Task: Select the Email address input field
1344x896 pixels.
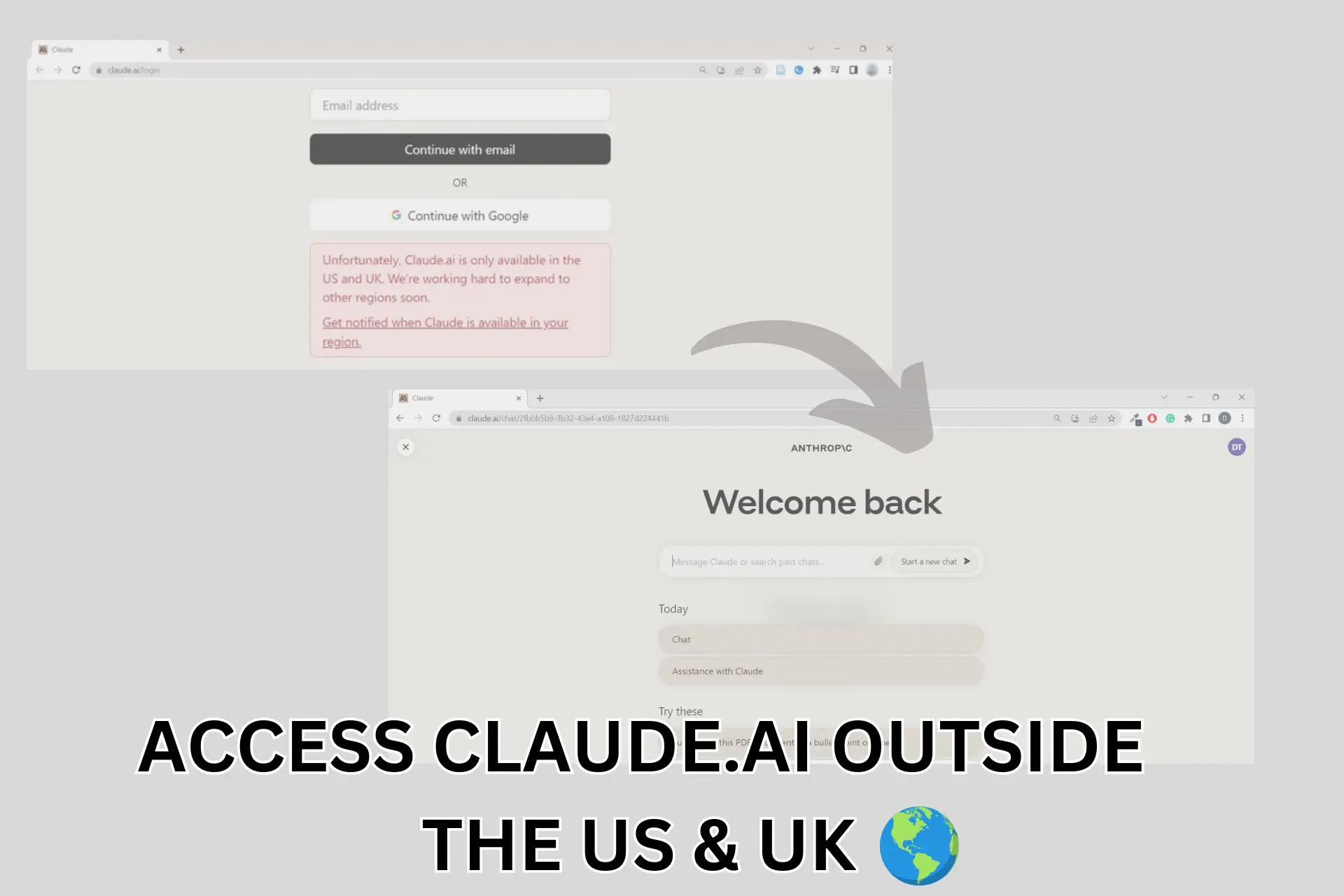Action: 460,104
